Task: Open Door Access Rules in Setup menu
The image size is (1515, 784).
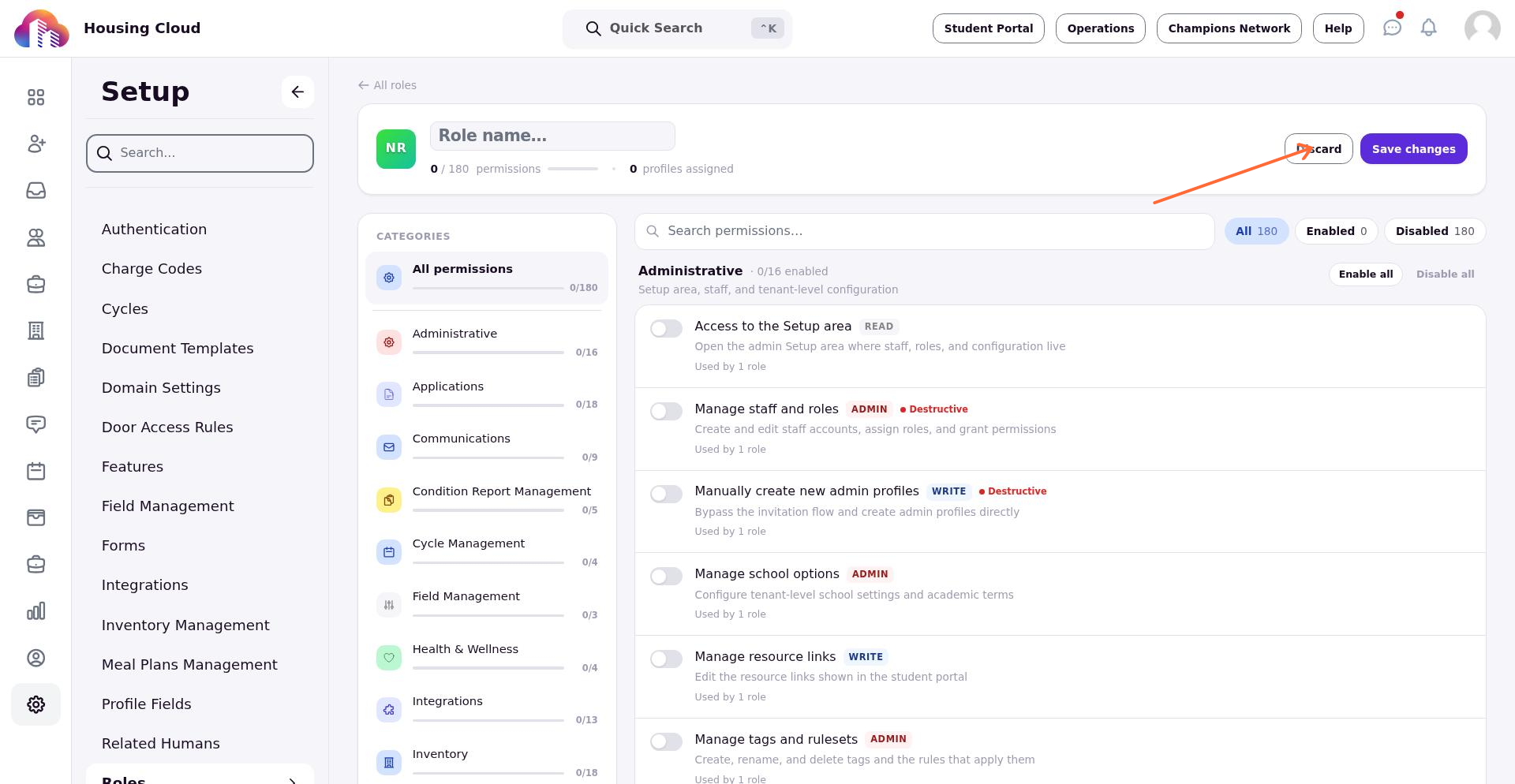Action: pos(167,427)
